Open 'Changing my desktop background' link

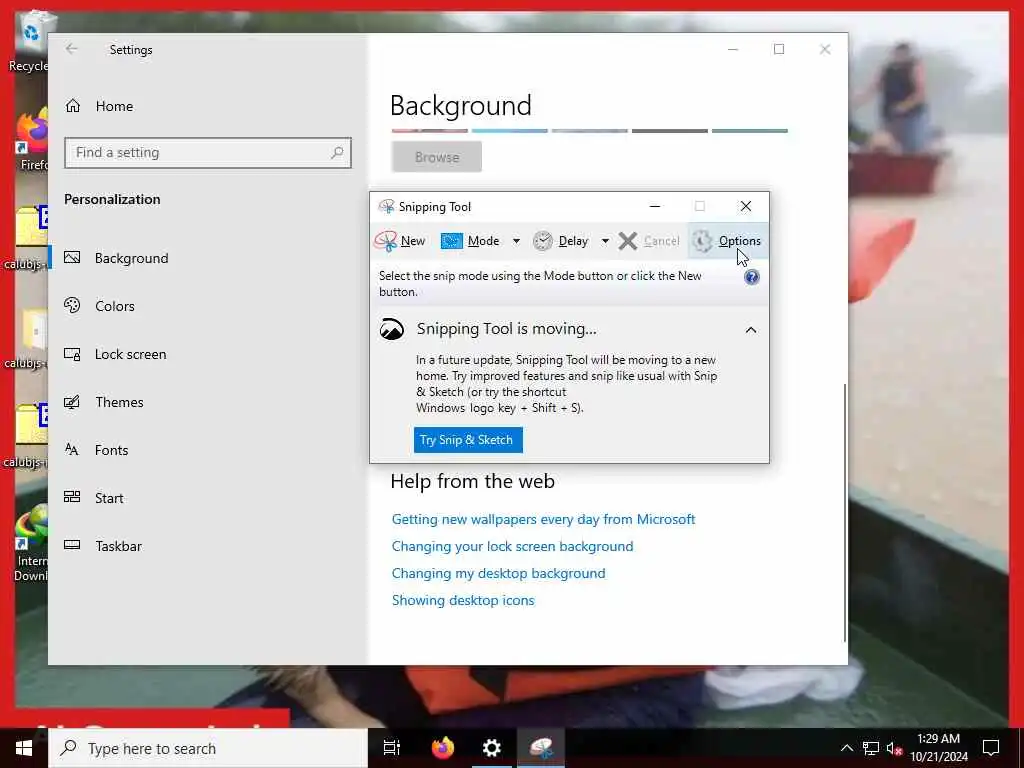click(498, 573)
